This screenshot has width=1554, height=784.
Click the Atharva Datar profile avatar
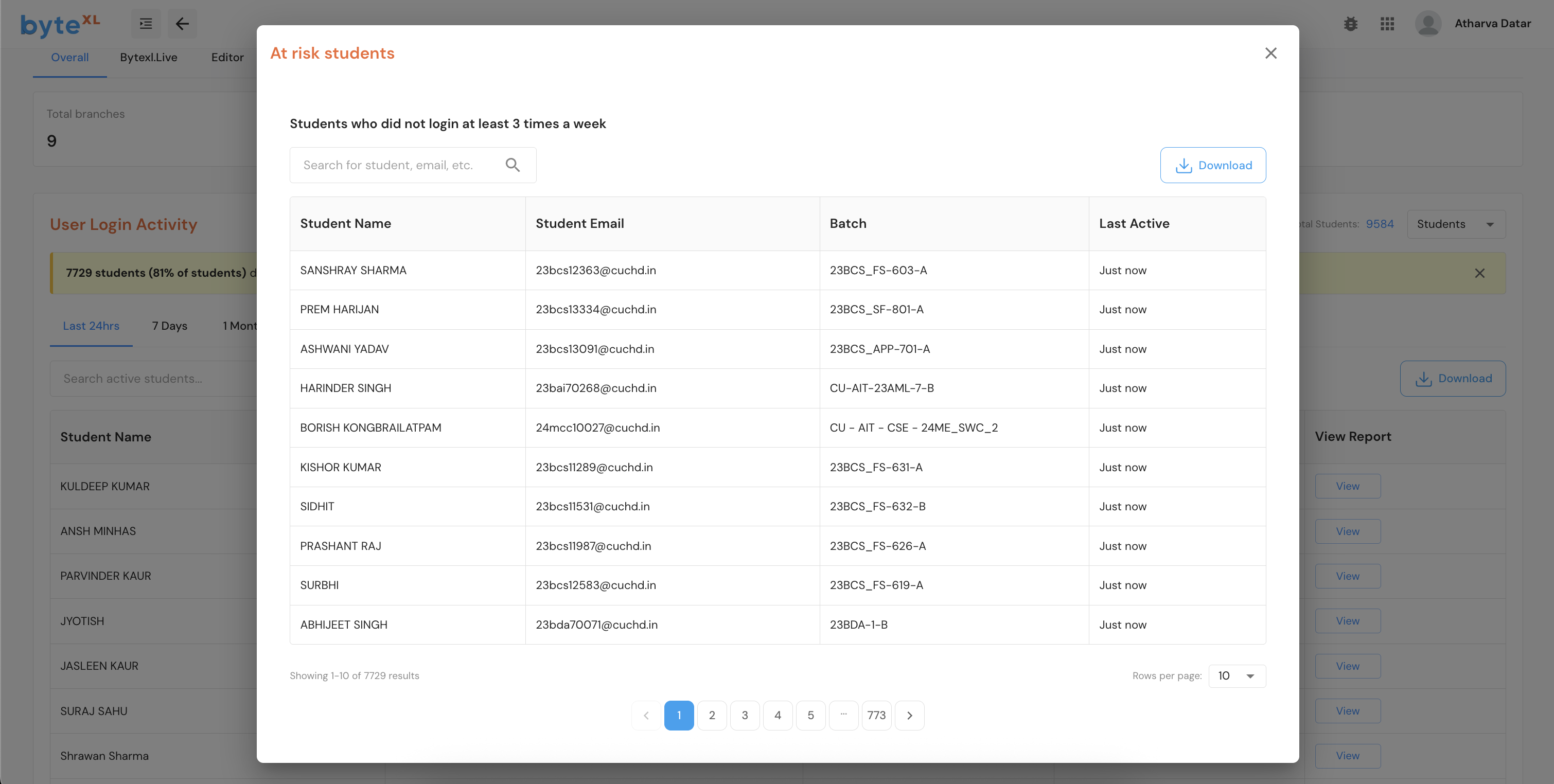coord(1427,24)
